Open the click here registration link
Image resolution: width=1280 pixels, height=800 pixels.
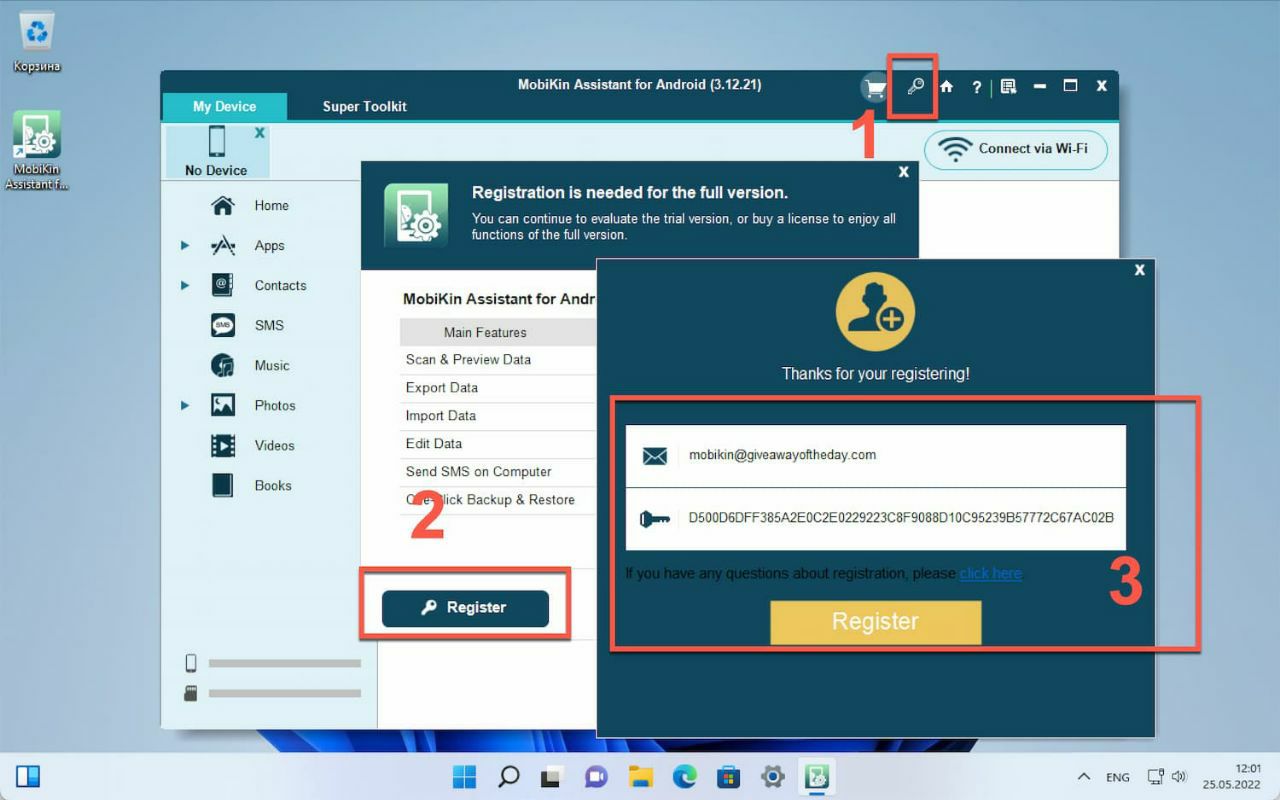coord(991,573)
